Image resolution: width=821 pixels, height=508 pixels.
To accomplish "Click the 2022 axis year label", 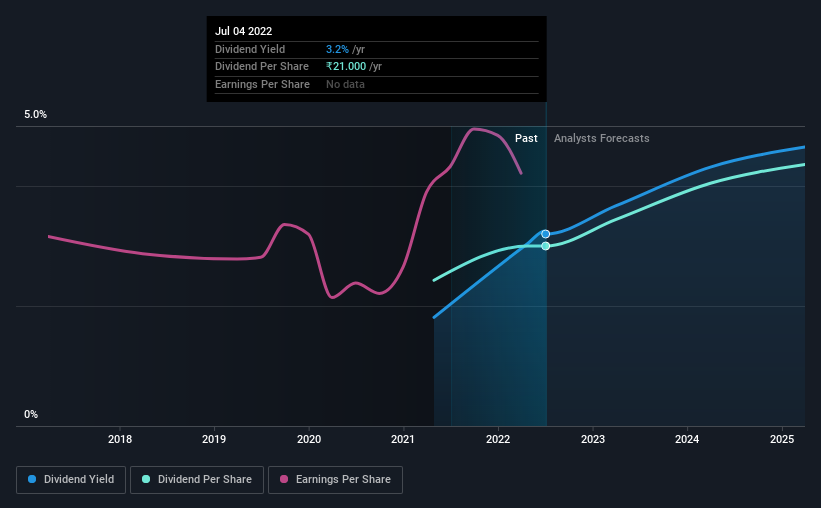I will point(498,439).
